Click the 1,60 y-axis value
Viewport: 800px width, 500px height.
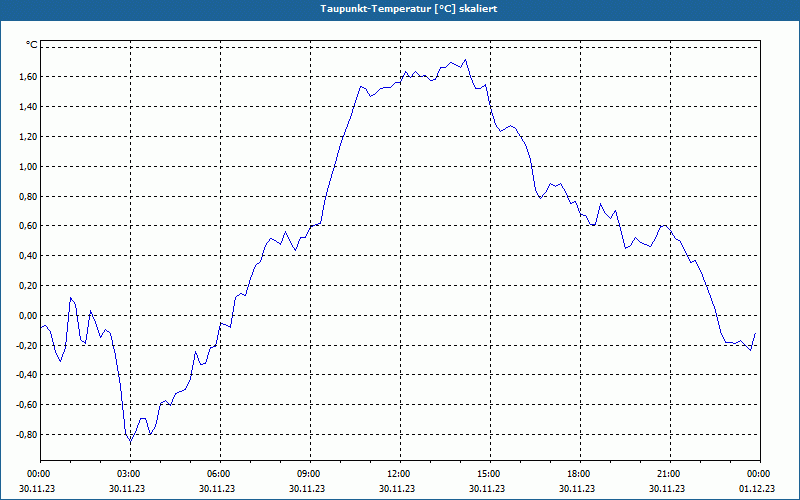pos(28,77)
